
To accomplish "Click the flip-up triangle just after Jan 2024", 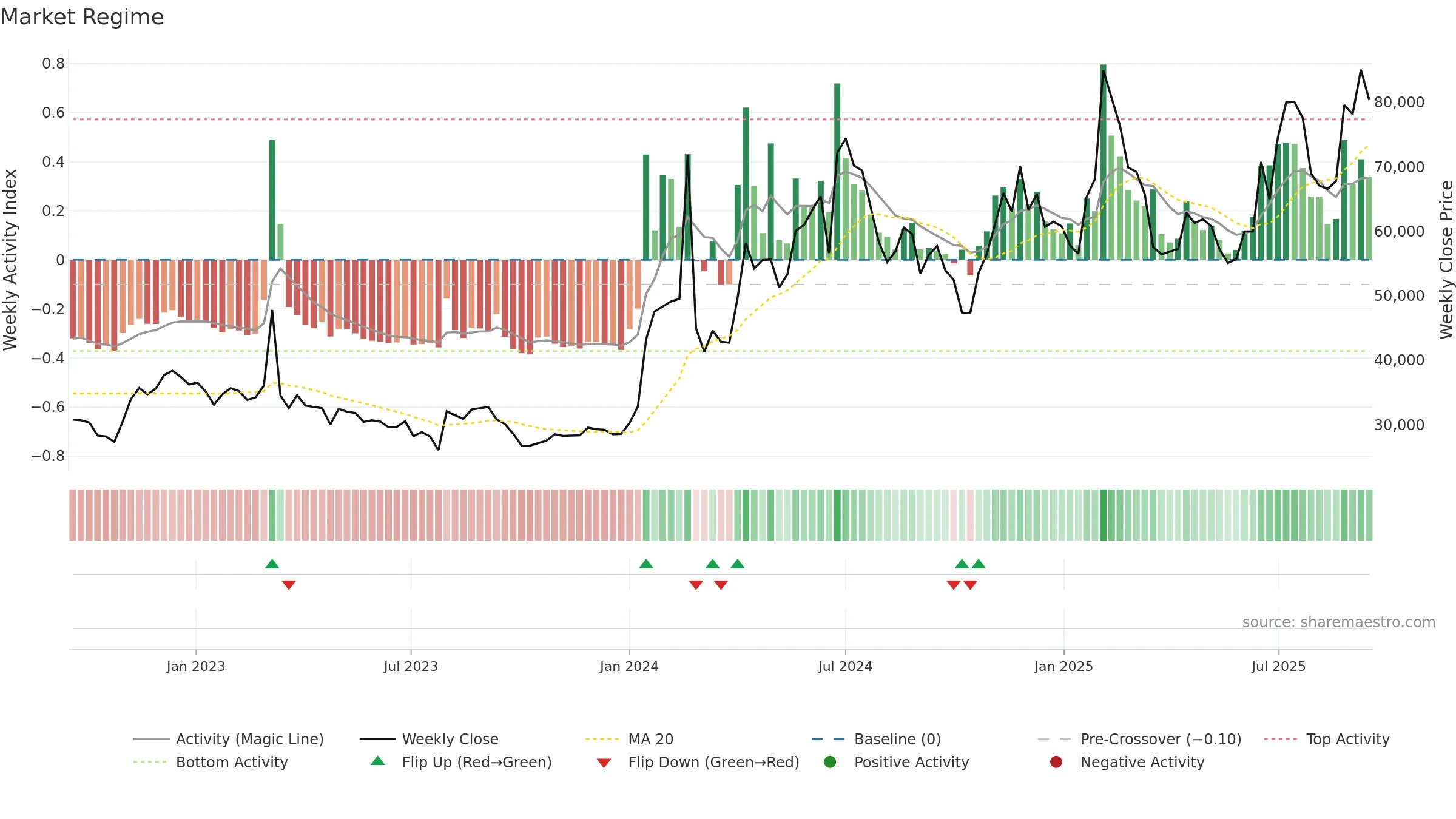I will (x=646, y=564).
